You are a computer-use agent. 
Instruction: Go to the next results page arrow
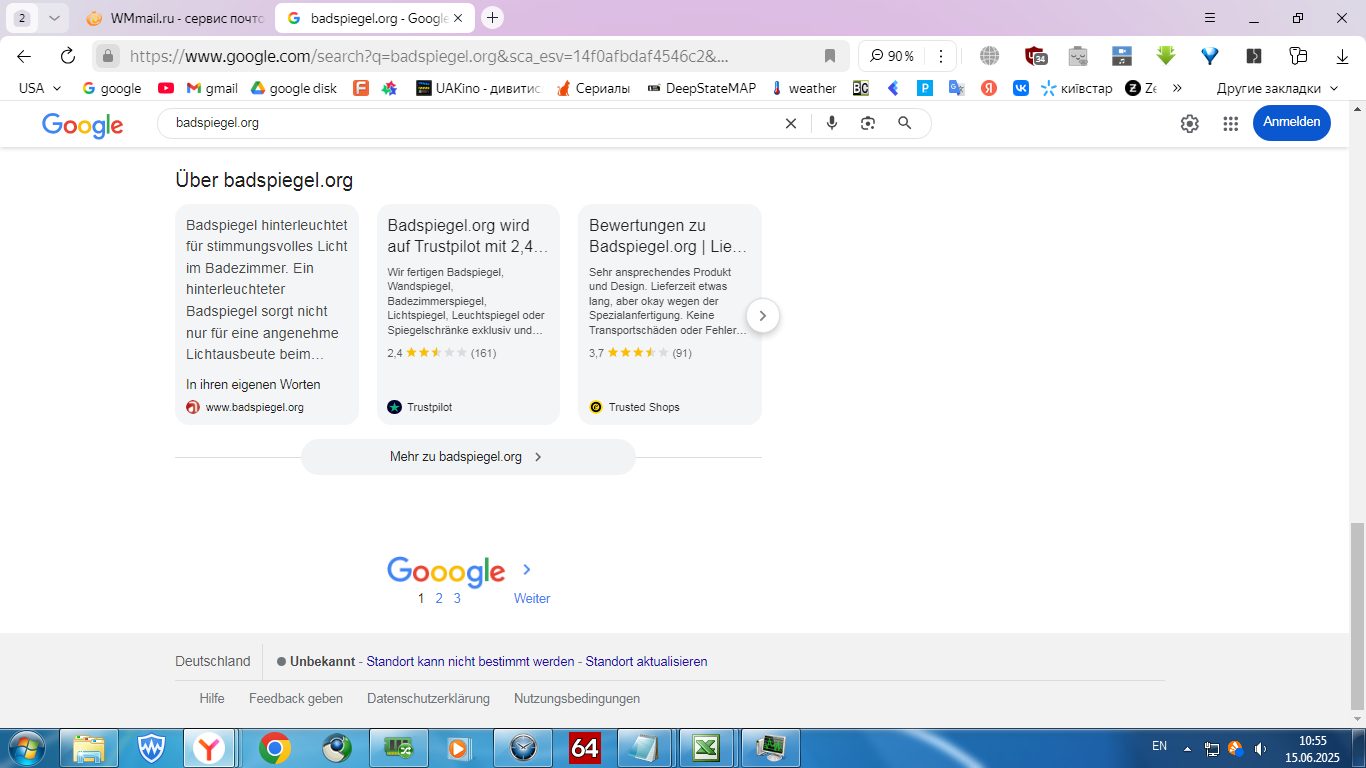(x=527, y=569)
